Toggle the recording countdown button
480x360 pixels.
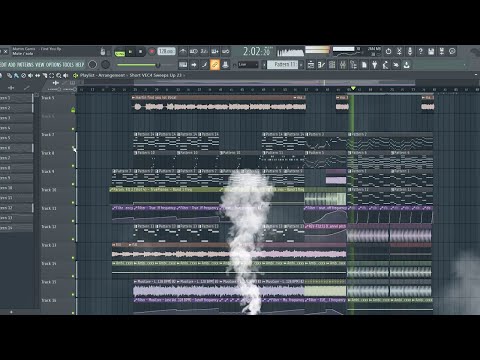coord(204,51)
